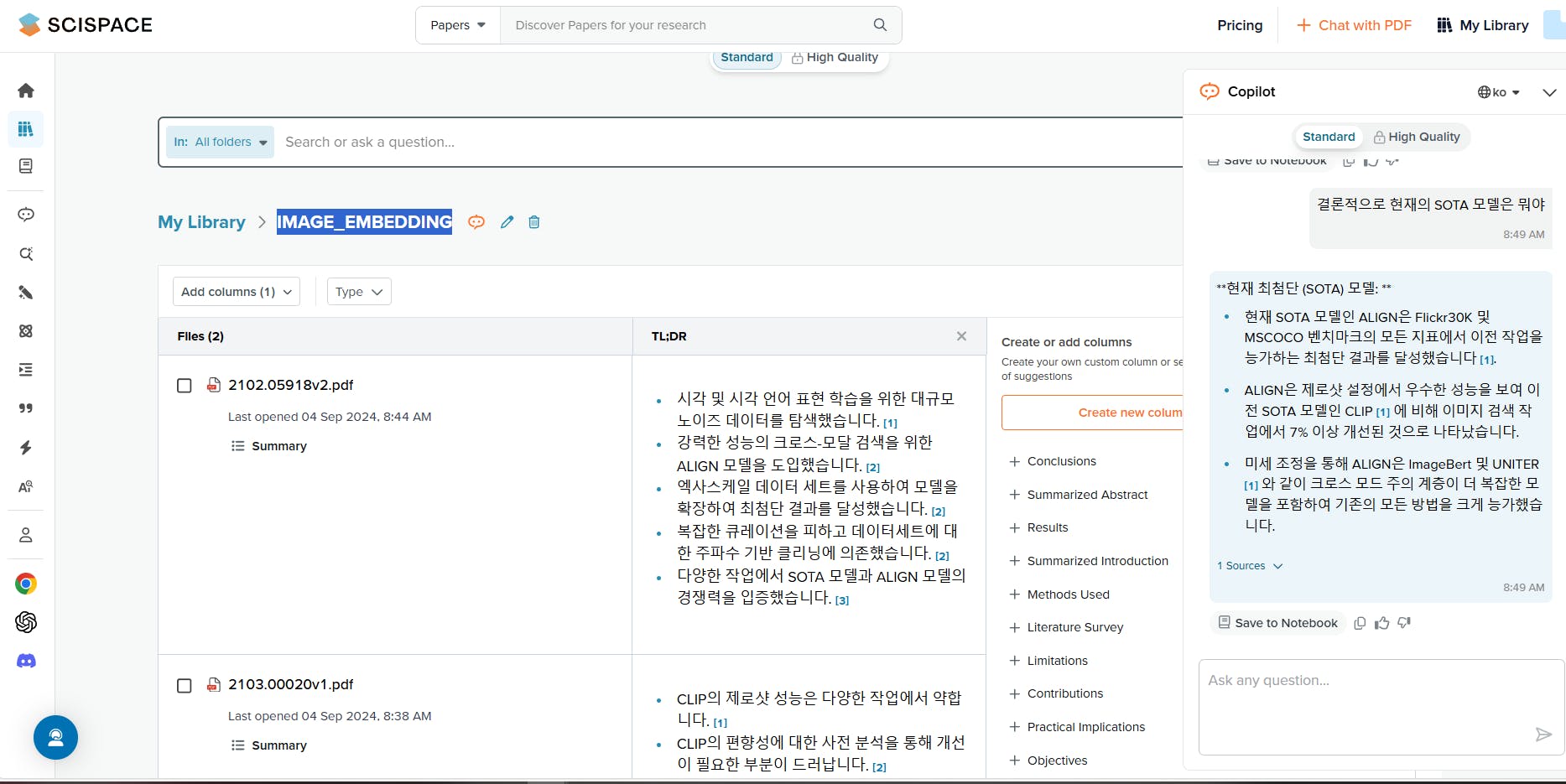Open the Papers dropdown in top search
Screen dimensions: 1566x784
(x=458, y=25)
